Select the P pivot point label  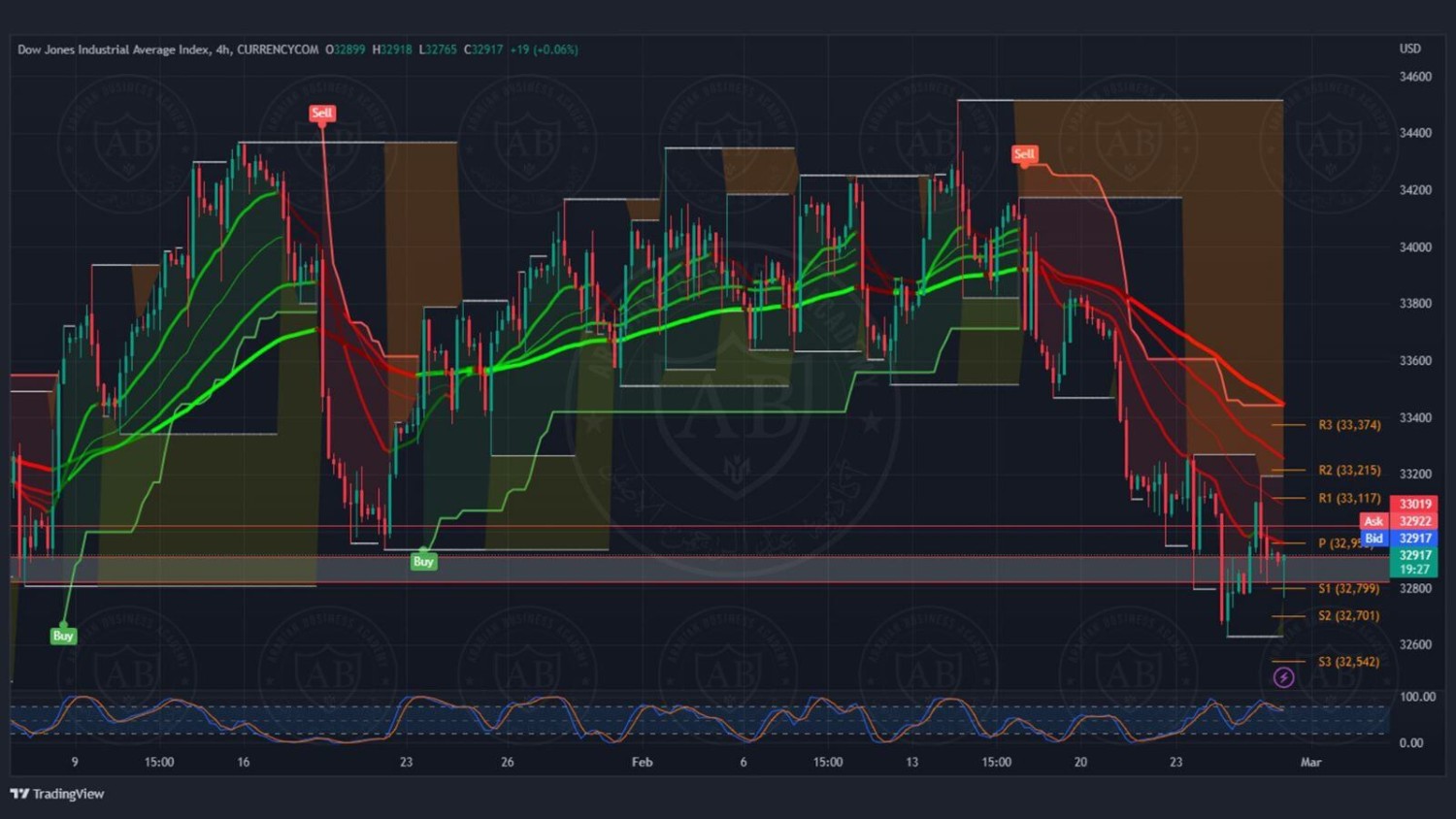[x=1344, y=543]
